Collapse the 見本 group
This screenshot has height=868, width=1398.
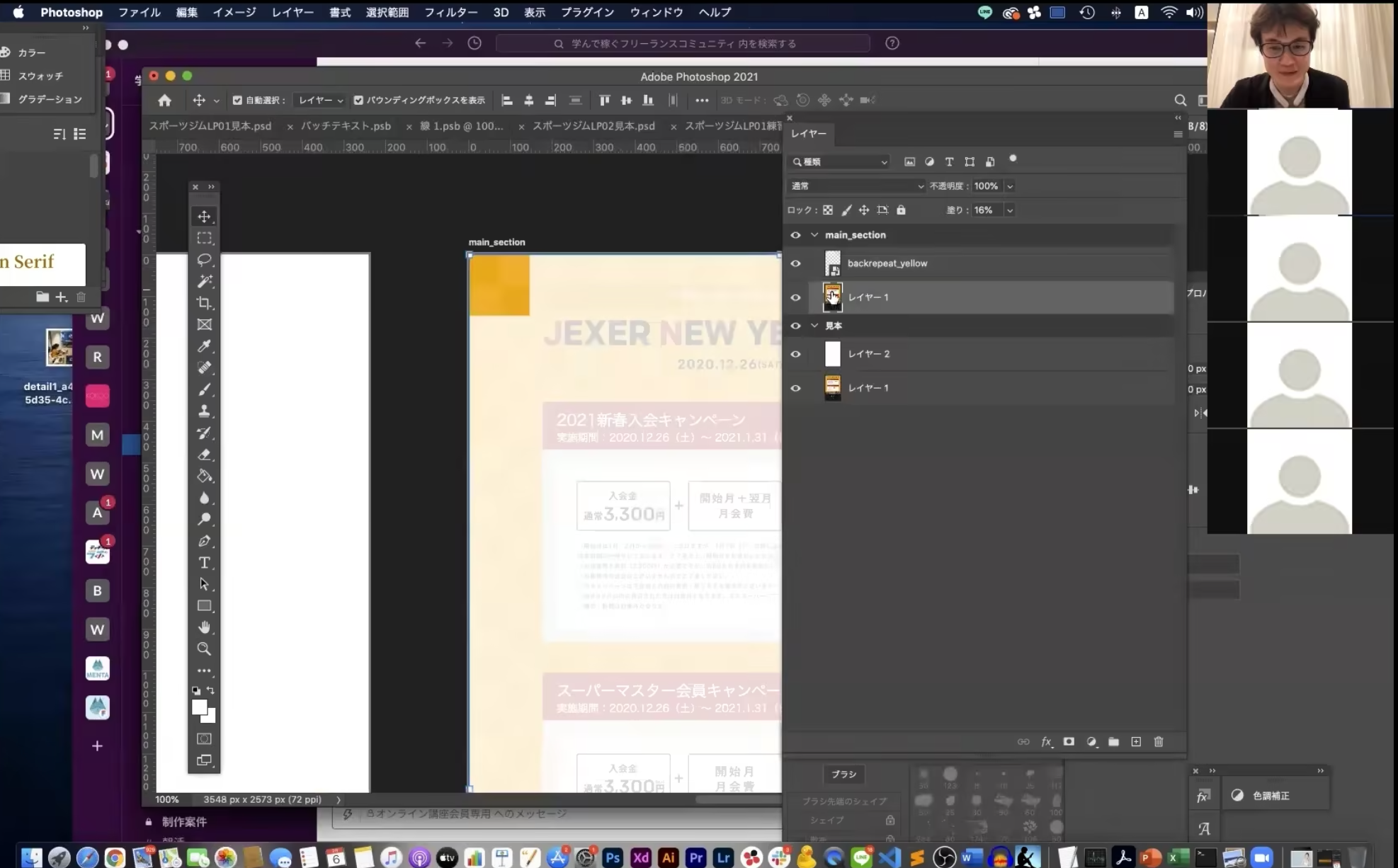coord(814,326)
